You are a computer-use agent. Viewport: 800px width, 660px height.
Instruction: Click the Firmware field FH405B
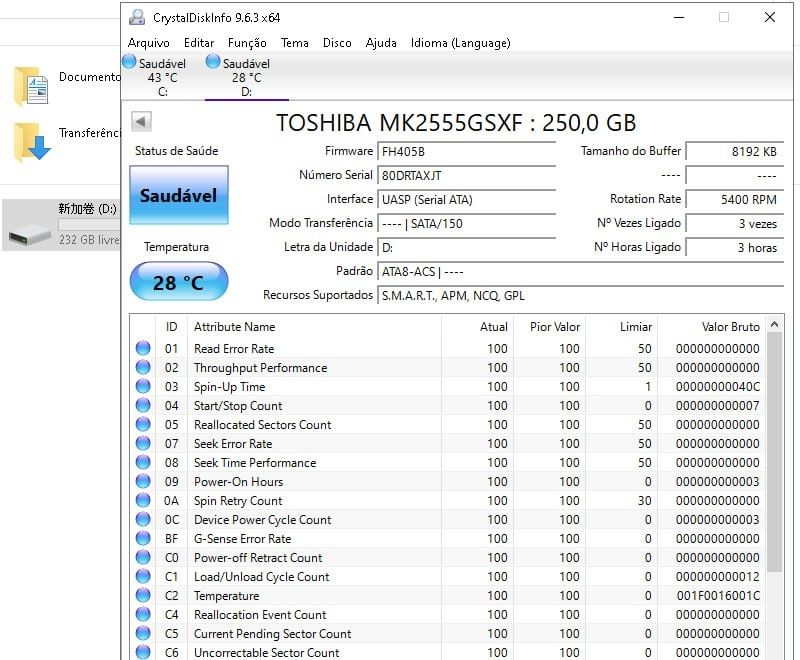point(466,151)
